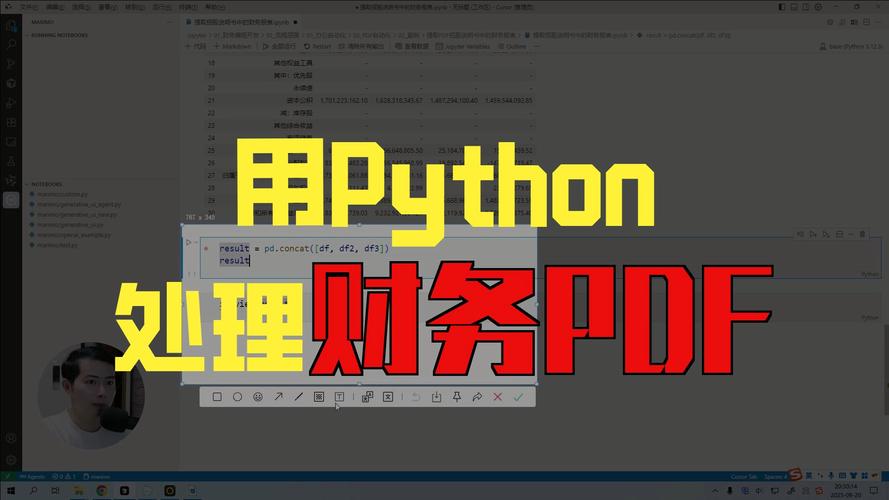Click Cursor Tab in status bar
The image size is (889, 500).
point(744,477)
